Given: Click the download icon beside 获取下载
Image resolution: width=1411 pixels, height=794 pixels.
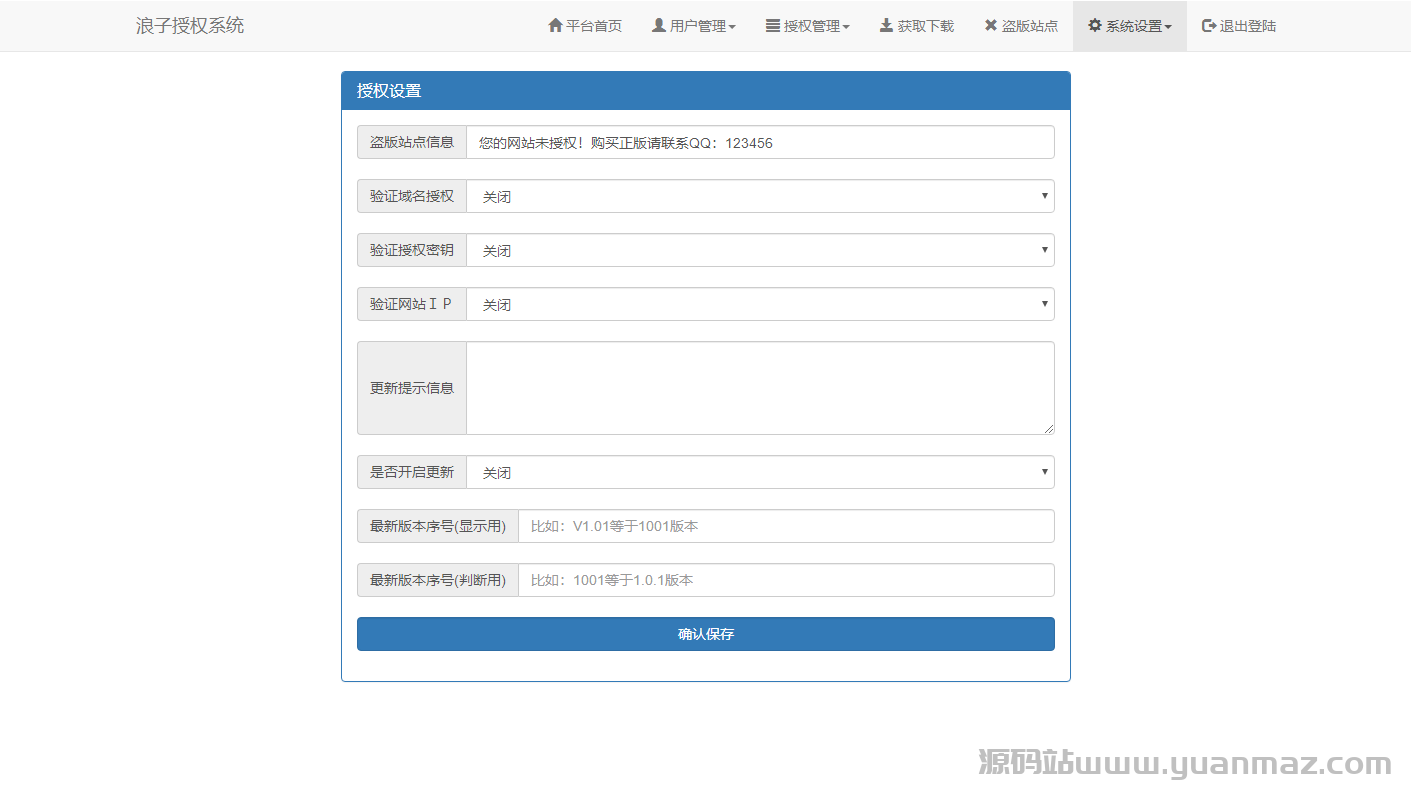Looking at the screenshot, I should click(x=886, y=25).
